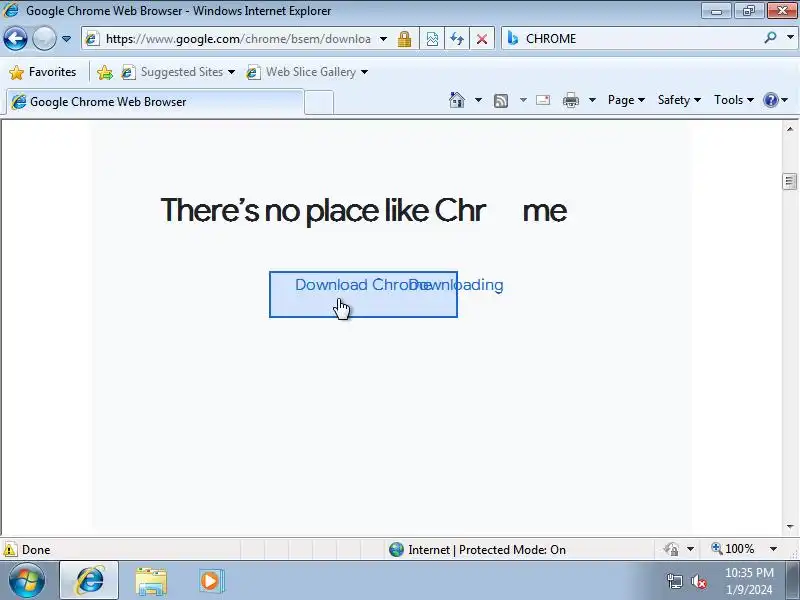The height and width of the screenshot is (600, 800).
Task: Open the Suggested Sites link
Action: point(178,72)
